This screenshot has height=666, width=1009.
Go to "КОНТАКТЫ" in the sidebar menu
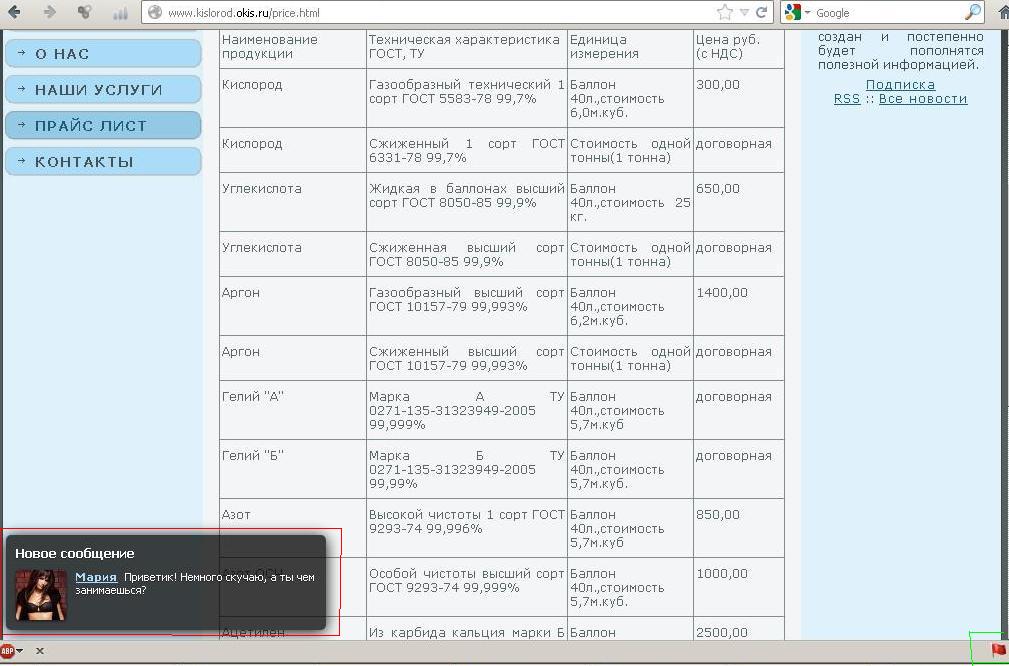pos(103,162)
